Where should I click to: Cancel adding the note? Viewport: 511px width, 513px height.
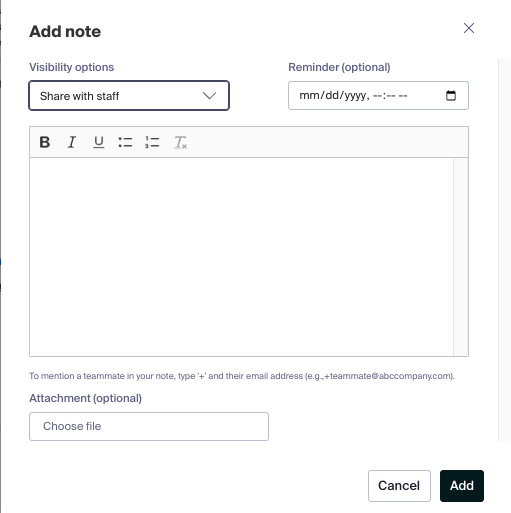[399, 486]
